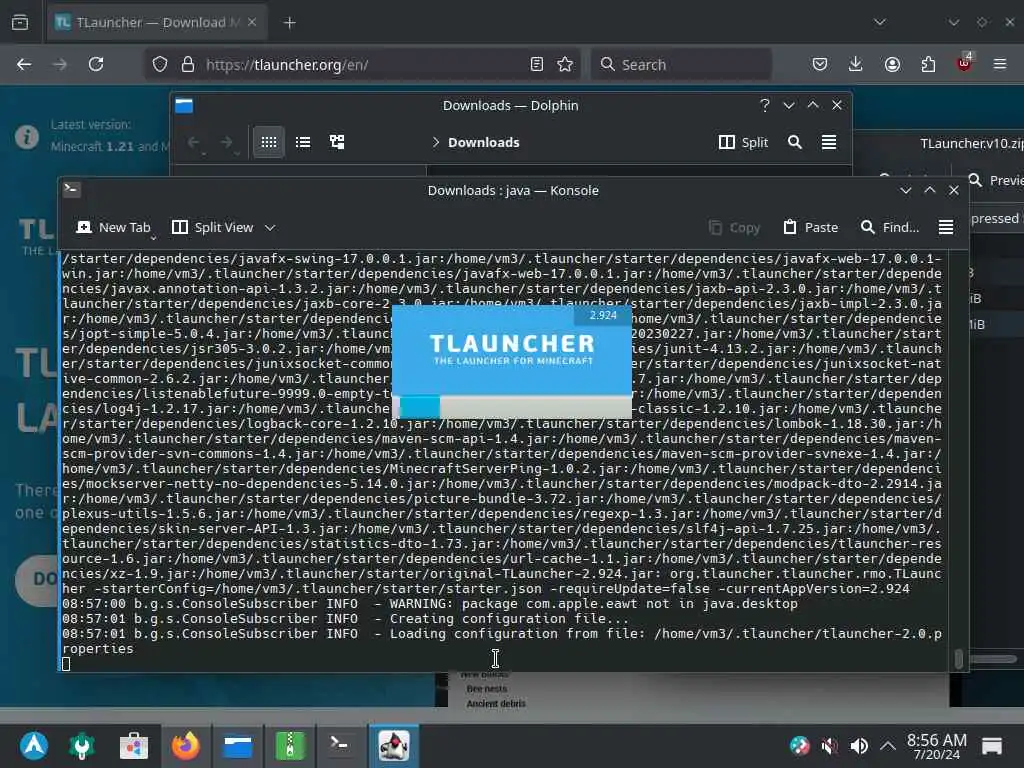Close the TLauncher browser tab
This screenshot has height=768, width=1024.
point(252,22)
